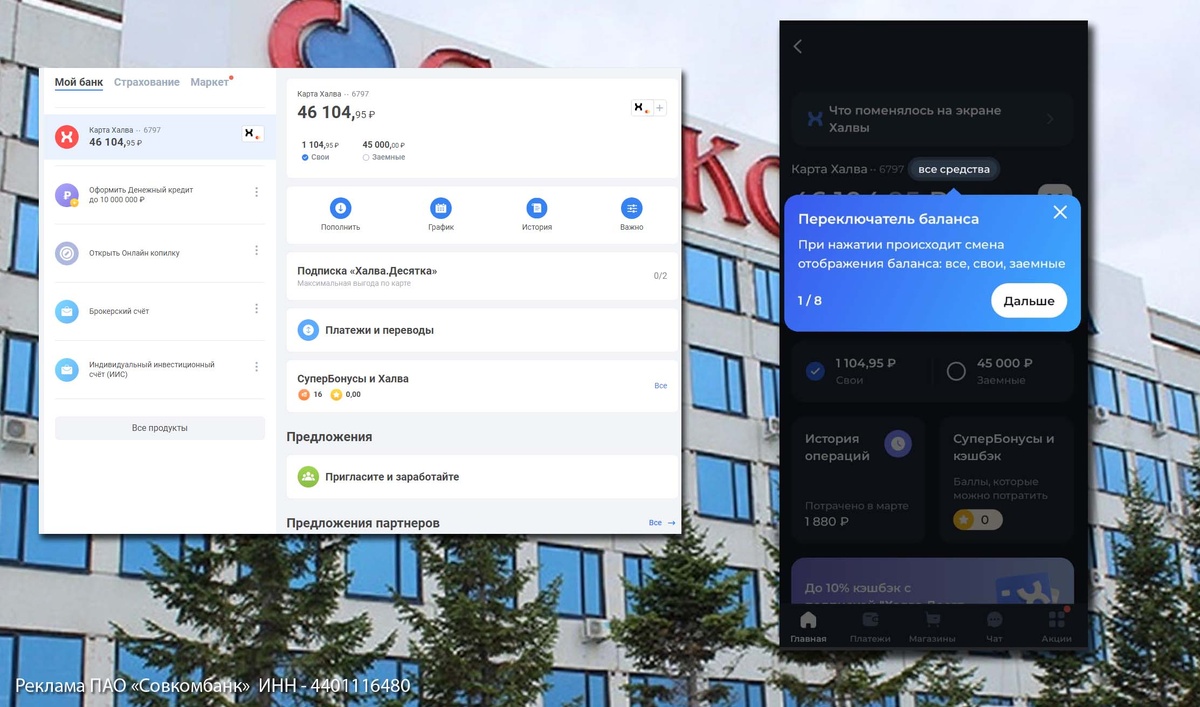Click the Платежи и переводы label

click(x=379, y=330)
